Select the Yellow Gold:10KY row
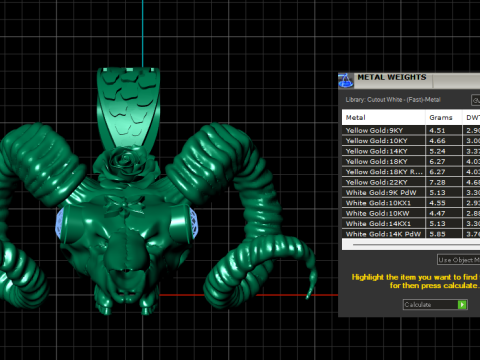Viewport: 480px width, 360px height. pos(411,141)
